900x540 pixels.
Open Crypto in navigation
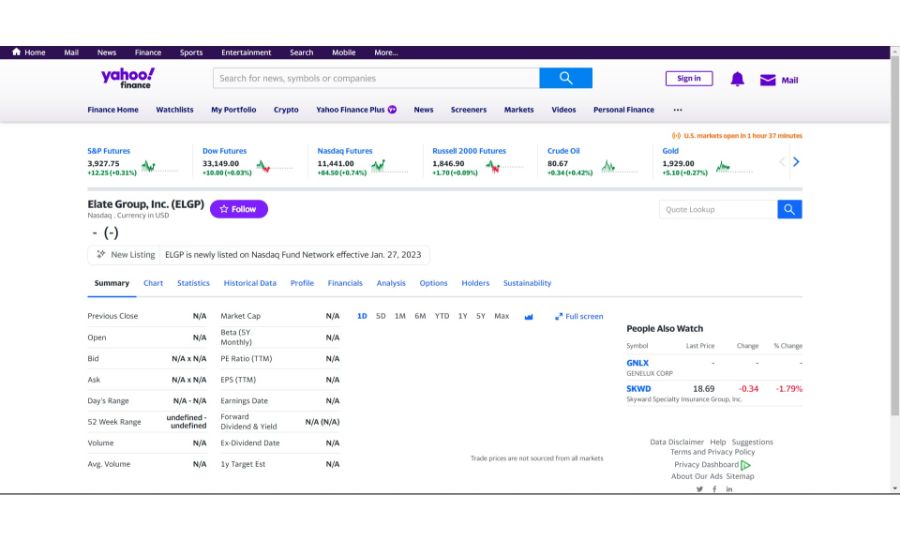pos(286,110)
